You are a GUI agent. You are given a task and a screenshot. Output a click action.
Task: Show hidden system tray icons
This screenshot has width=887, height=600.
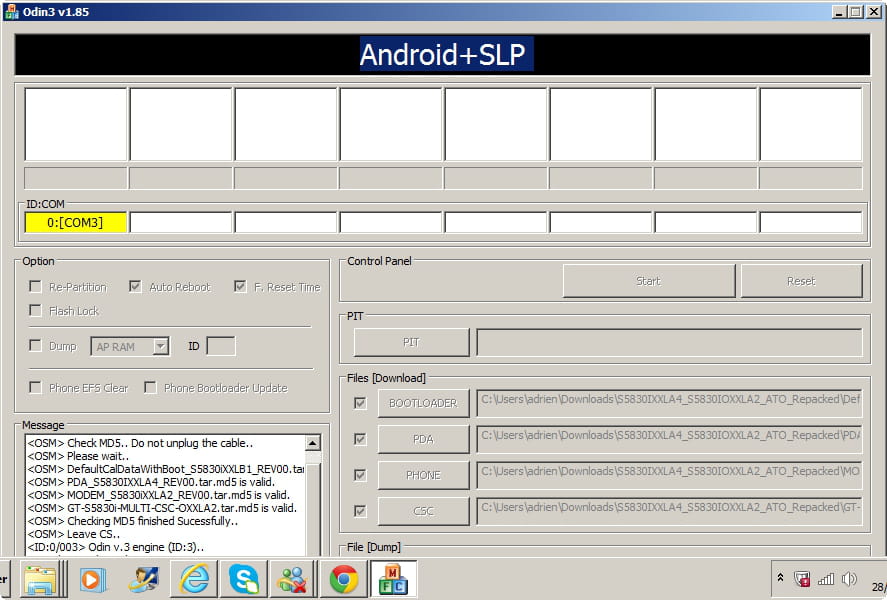[x=780, y=578]
